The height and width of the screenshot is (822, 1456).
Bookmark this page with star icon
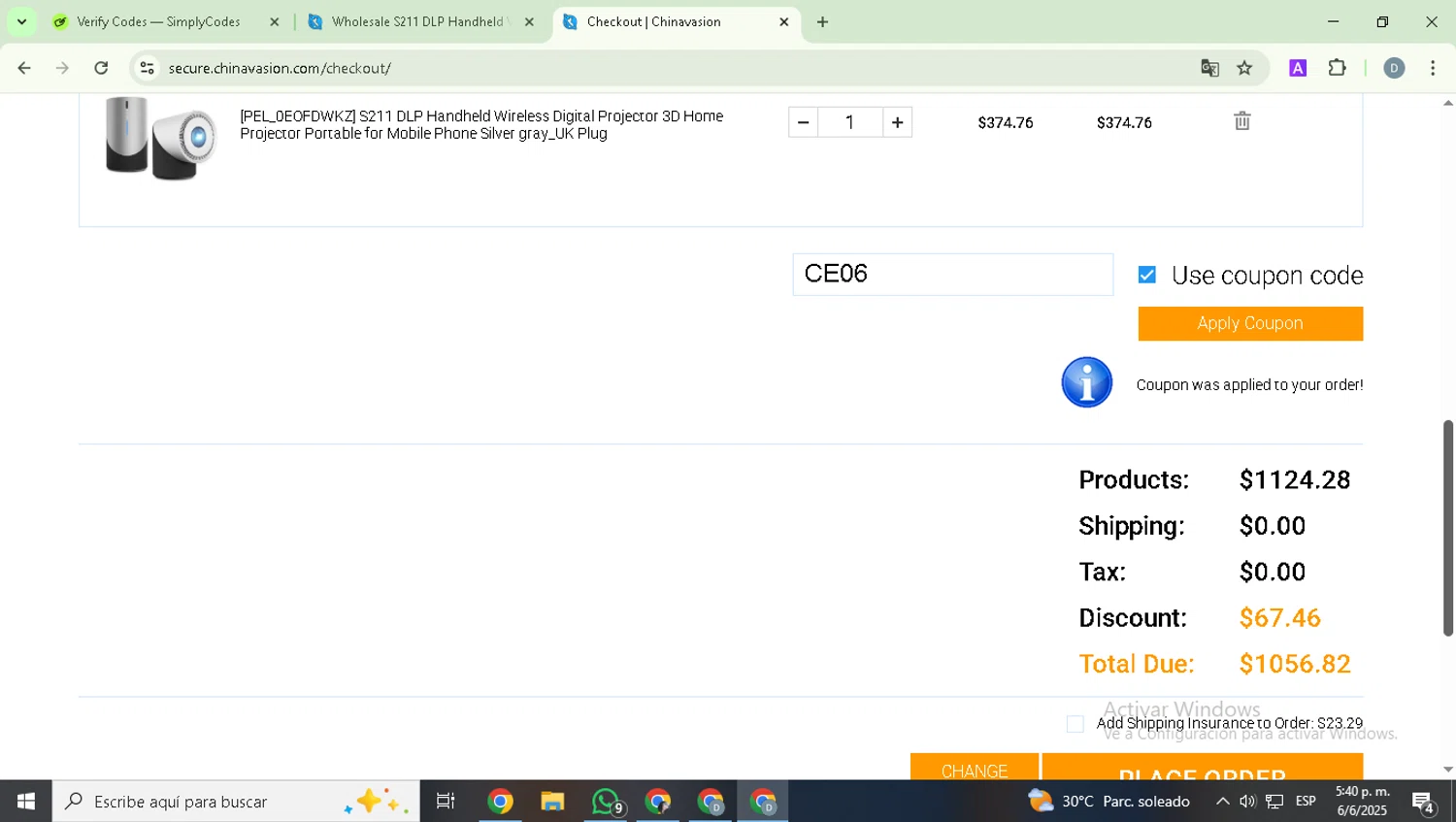point(1244,68)
